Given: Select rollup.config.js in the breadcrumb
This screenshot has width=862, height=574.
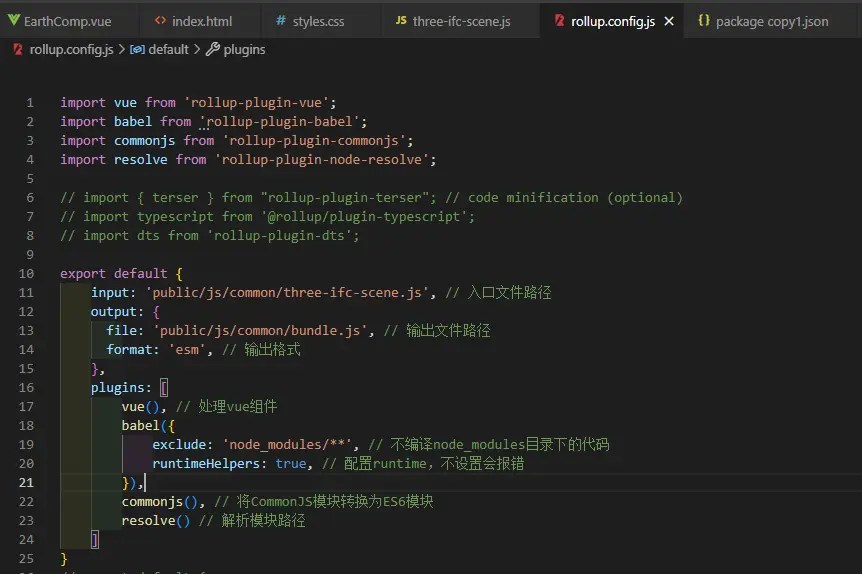Looking at the screenshot, I should [71, 49].
